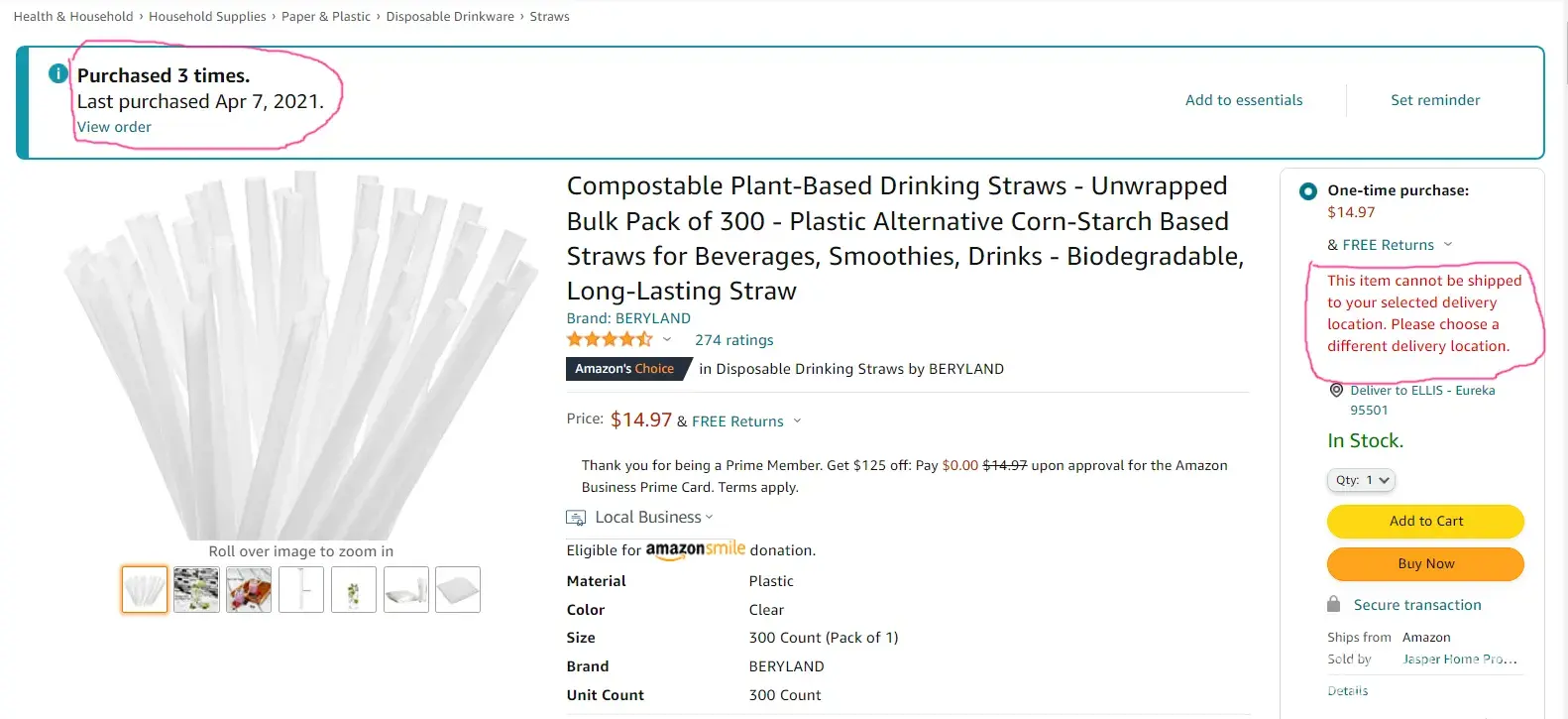Click the delivery location pin icon
Screen dimensions: 1568x719
tap(1336, 391)
